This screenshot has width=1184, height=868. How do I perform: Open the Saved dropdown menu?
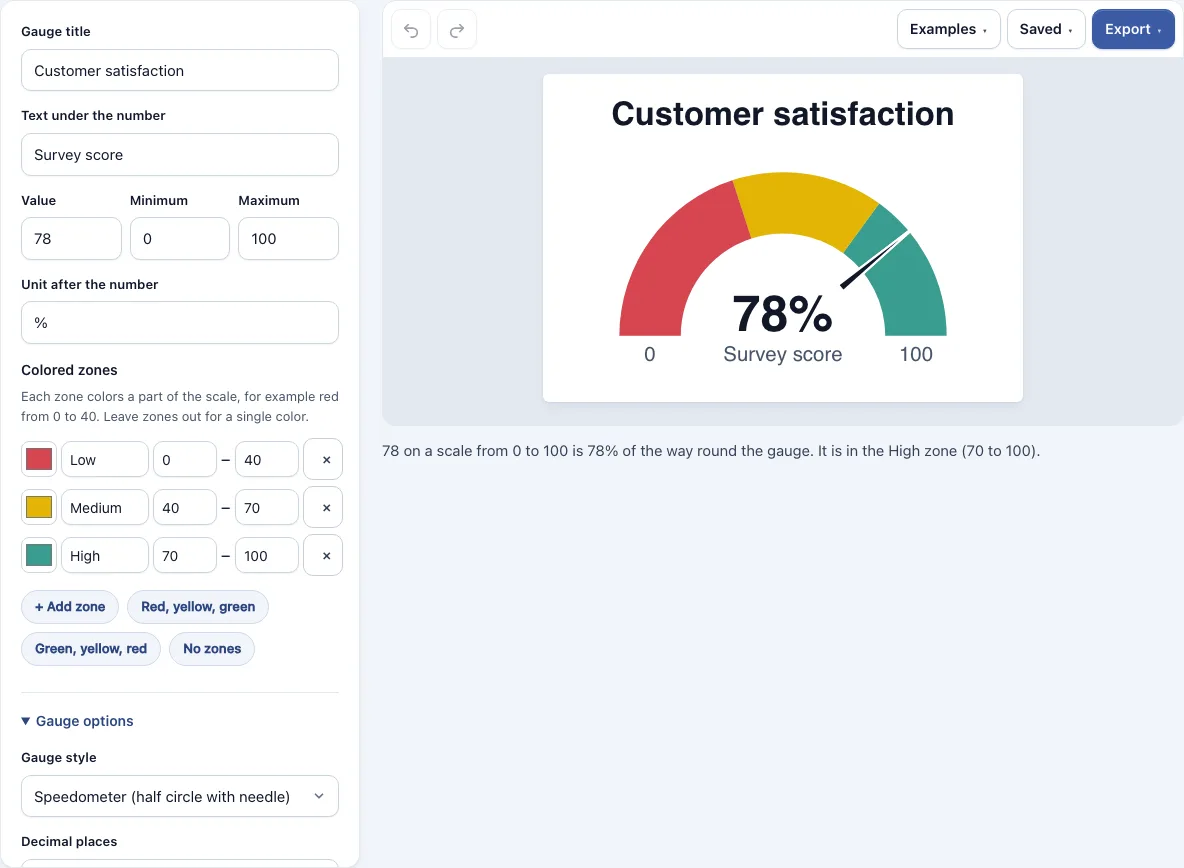tap(1046, 29)
